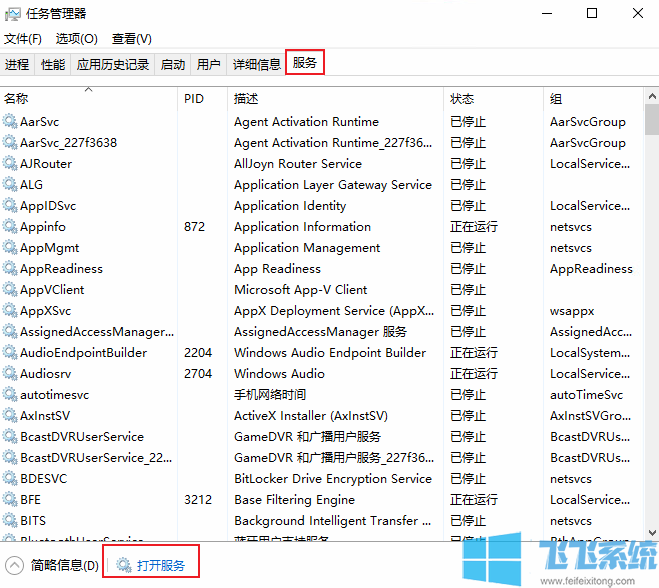659x588 pixels.
Task: Click the gear icon next to Appinfo
Action: tap(10, 227)
